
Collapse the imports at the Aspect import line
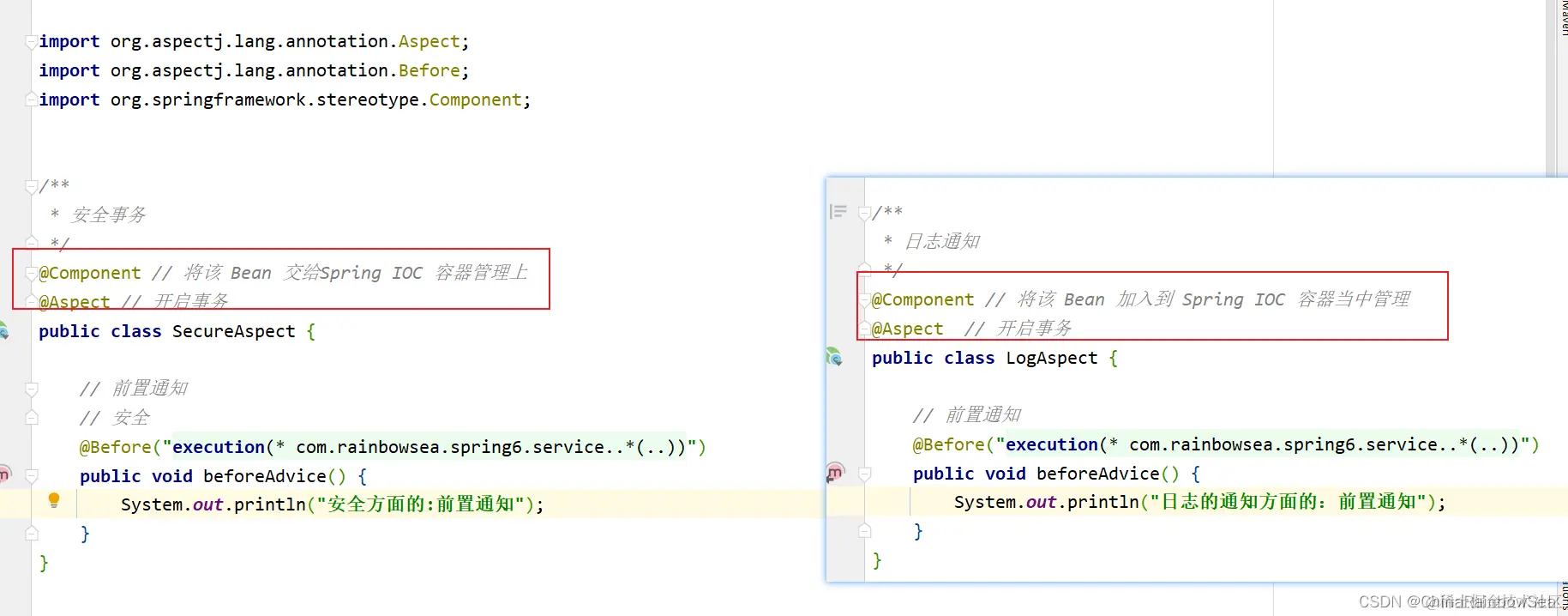[x=32, y=41]
